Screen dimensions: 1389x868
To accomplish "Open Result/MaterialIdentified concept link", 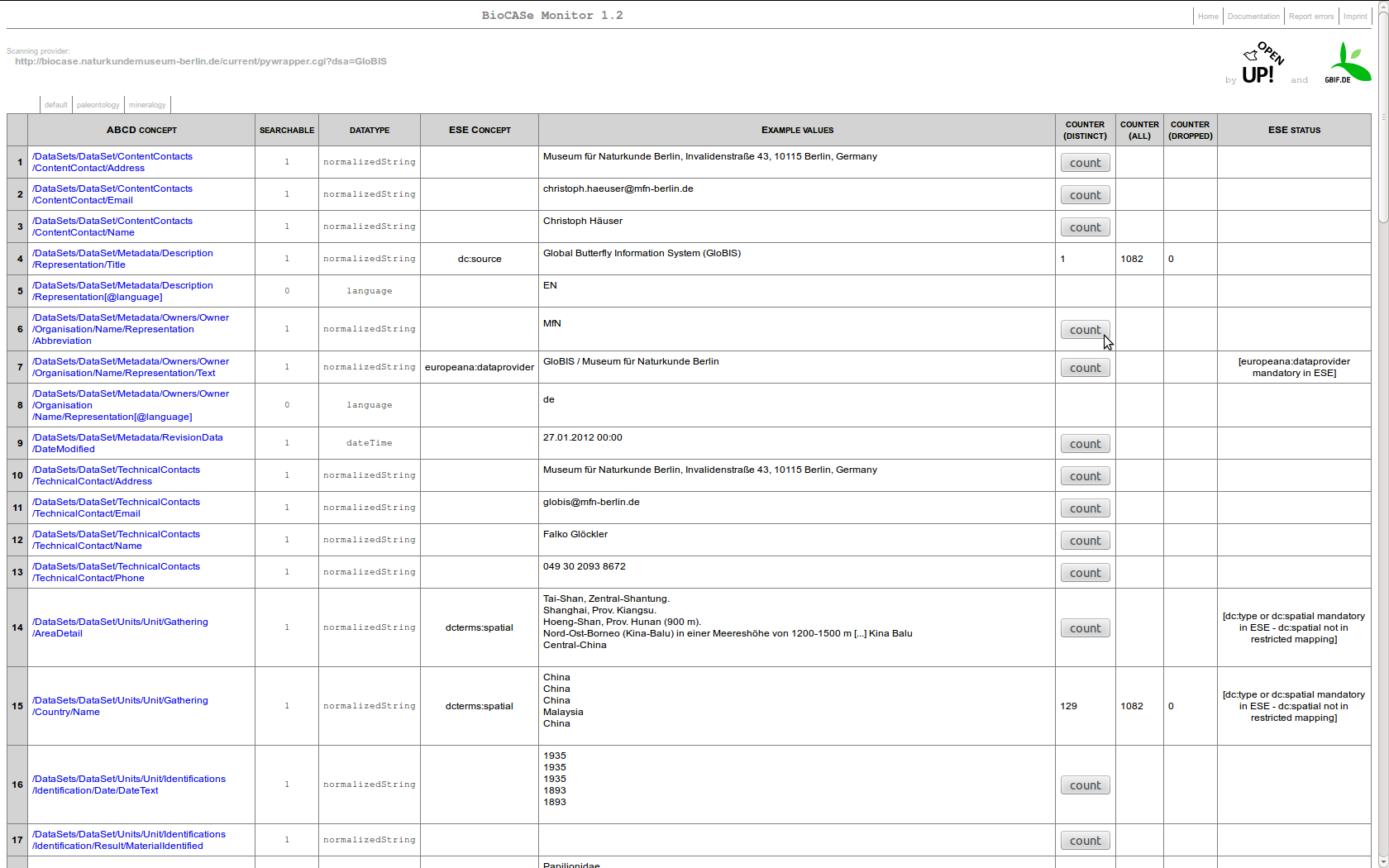I will [x=129, y=840].
